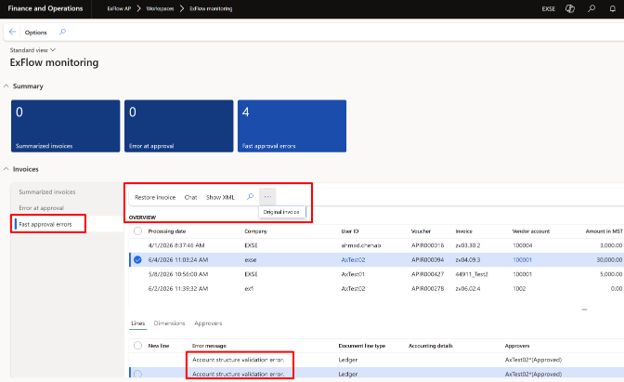Sort by Processing date column header

pos(167,231)
